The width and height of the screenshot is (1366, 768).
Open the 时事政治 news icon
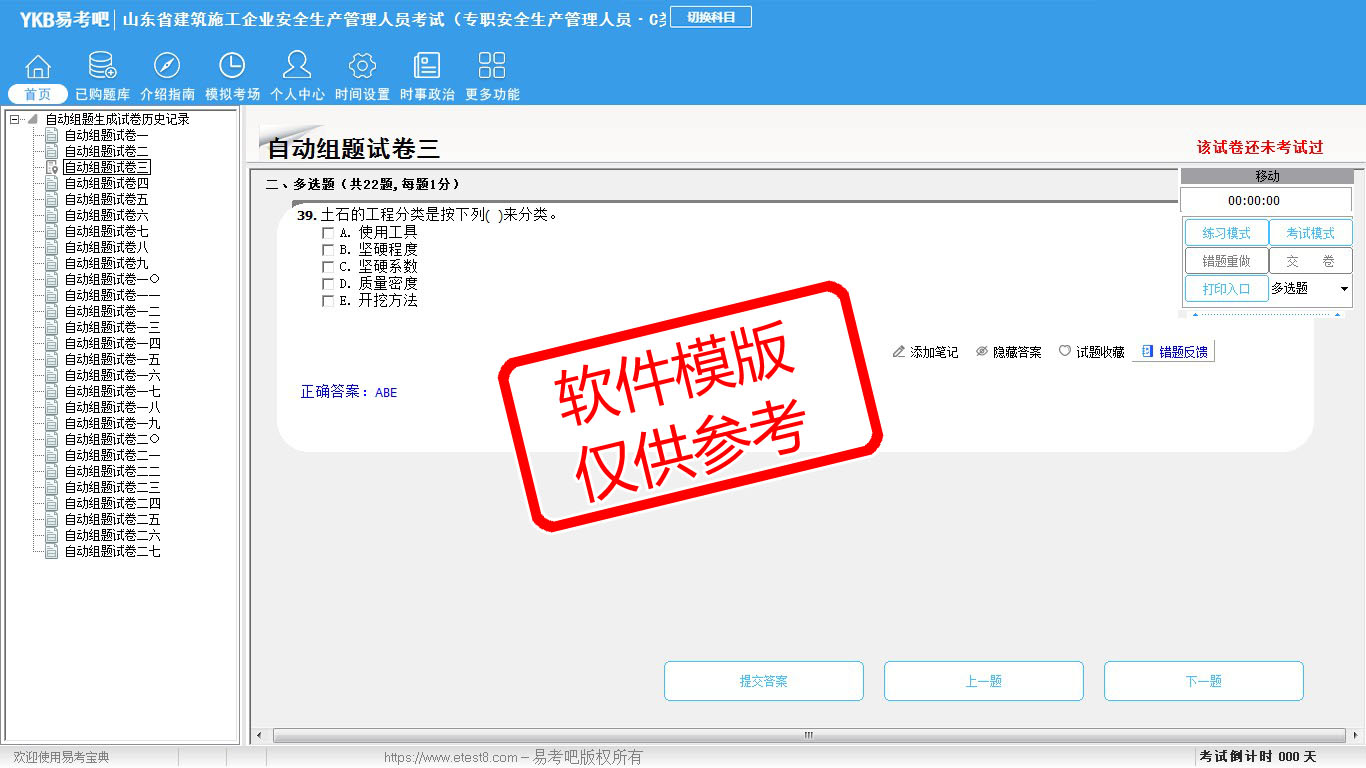click(427, 66)
